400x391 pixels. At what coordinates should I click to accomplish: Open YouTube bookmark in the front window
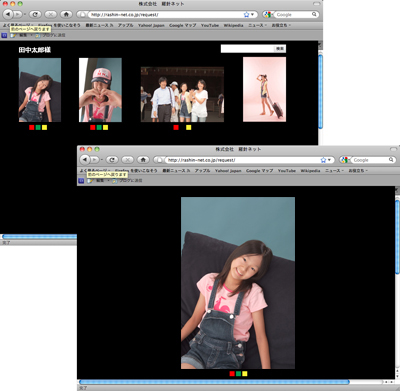tap(287, 171)
